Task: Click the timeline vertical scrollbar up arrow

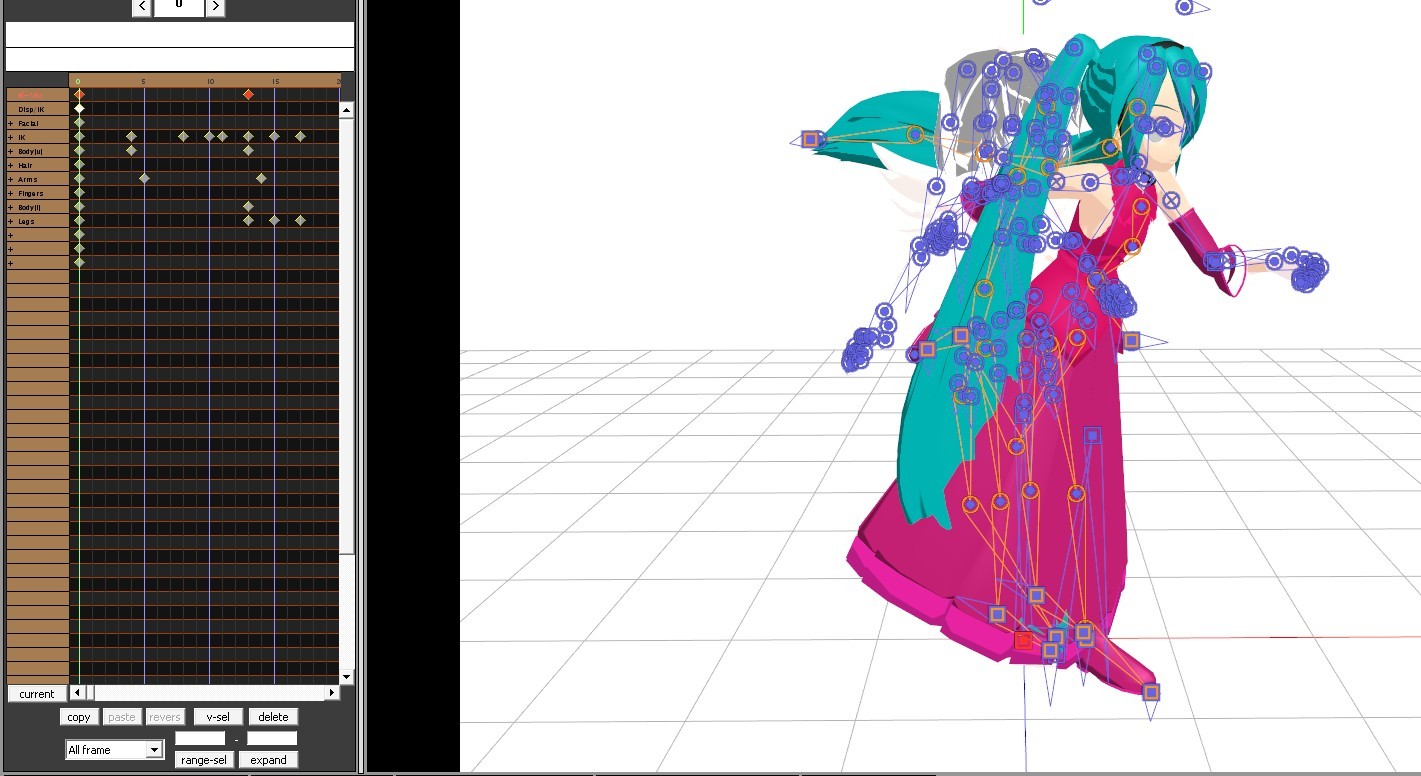Action: pyautogui.click(x=346, y=109)
